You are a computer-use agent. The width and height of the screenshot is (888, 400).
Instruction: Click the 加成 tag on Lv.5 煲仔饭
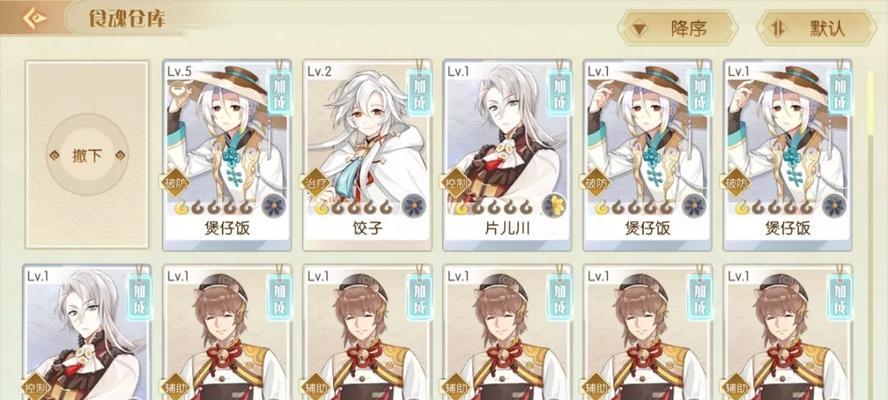pos(279,92)
